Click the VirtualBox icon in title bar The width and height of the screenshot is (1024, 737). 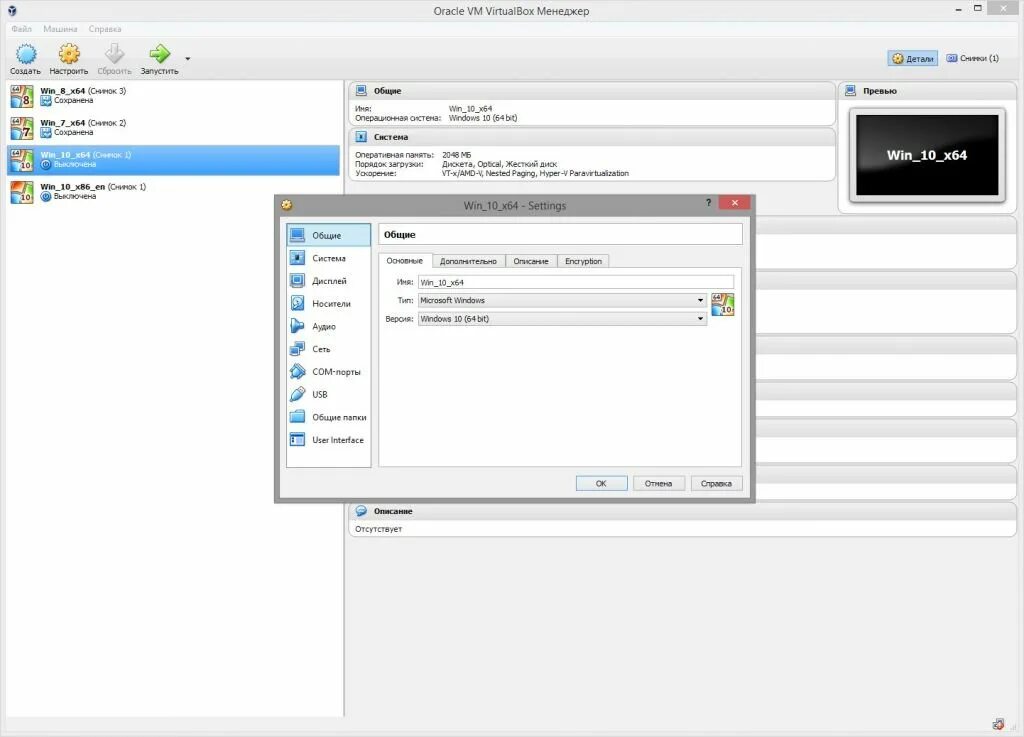(12, 10)
